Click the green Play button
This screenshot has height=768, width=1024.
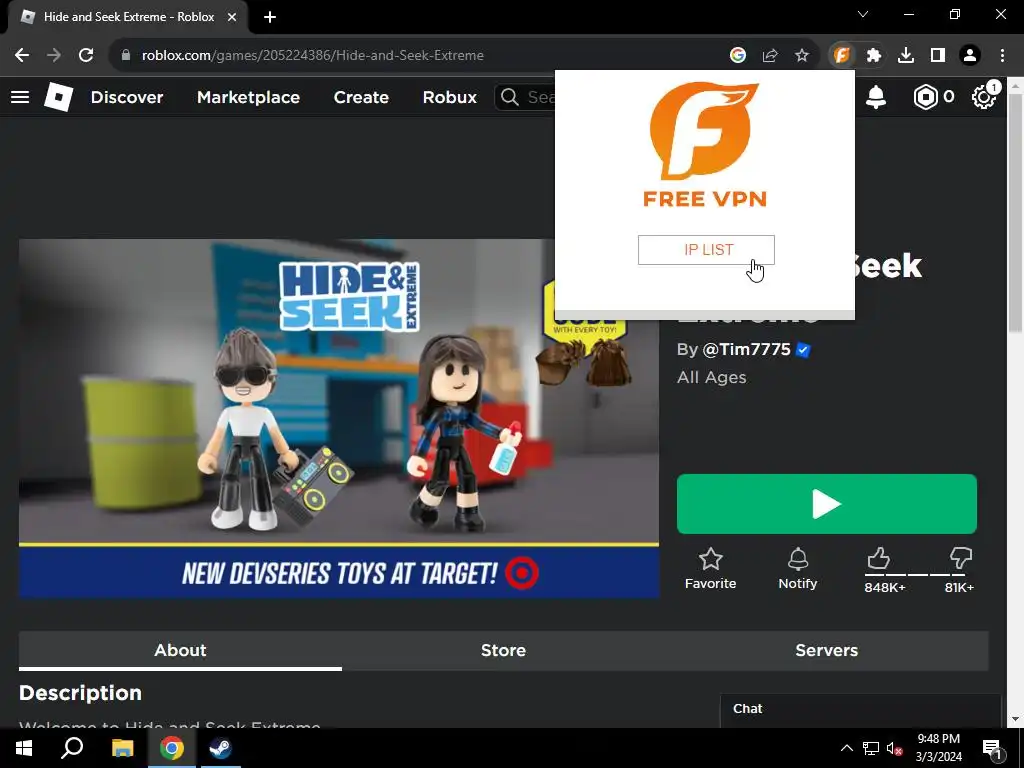pos(827,504)
